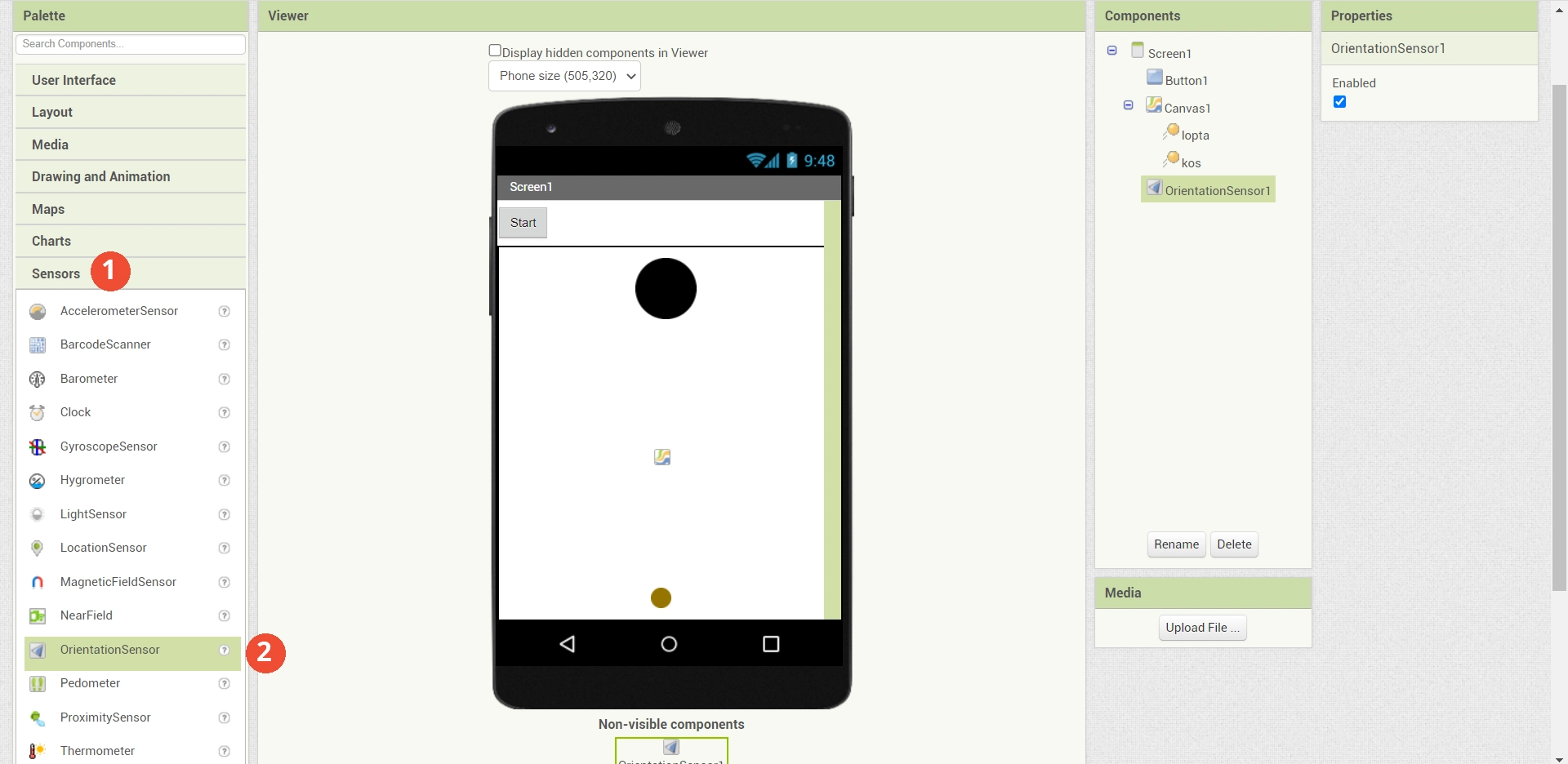Expand the Charts palette section
The width and height of the screenshot is (1568, 764).
point(131,241)
